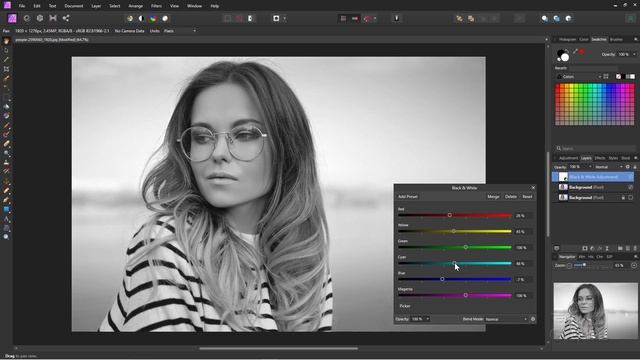This screenshot has height=360, width=640.
Task: Close the Black & White dialog
Action: [x=533, y=188]
